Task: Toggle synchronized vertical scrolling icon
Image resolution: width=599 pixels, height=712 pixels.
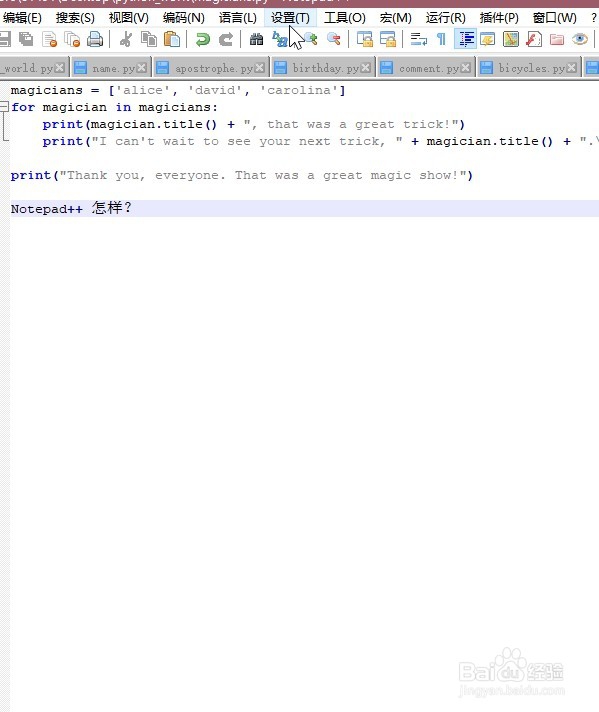Action: [364, 39]
